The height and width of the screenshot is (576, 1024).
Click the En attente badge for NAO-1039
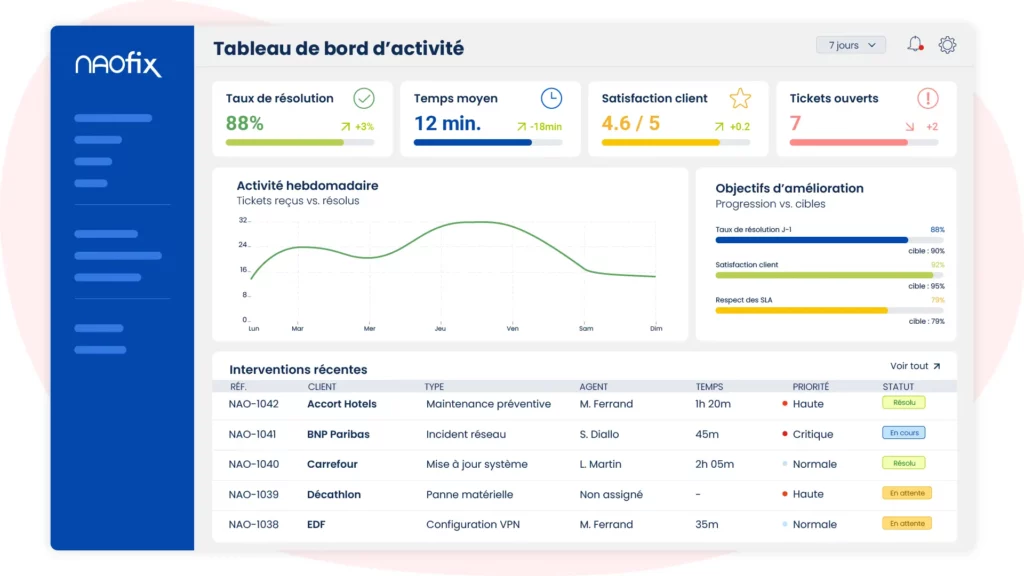click(907, 493)
